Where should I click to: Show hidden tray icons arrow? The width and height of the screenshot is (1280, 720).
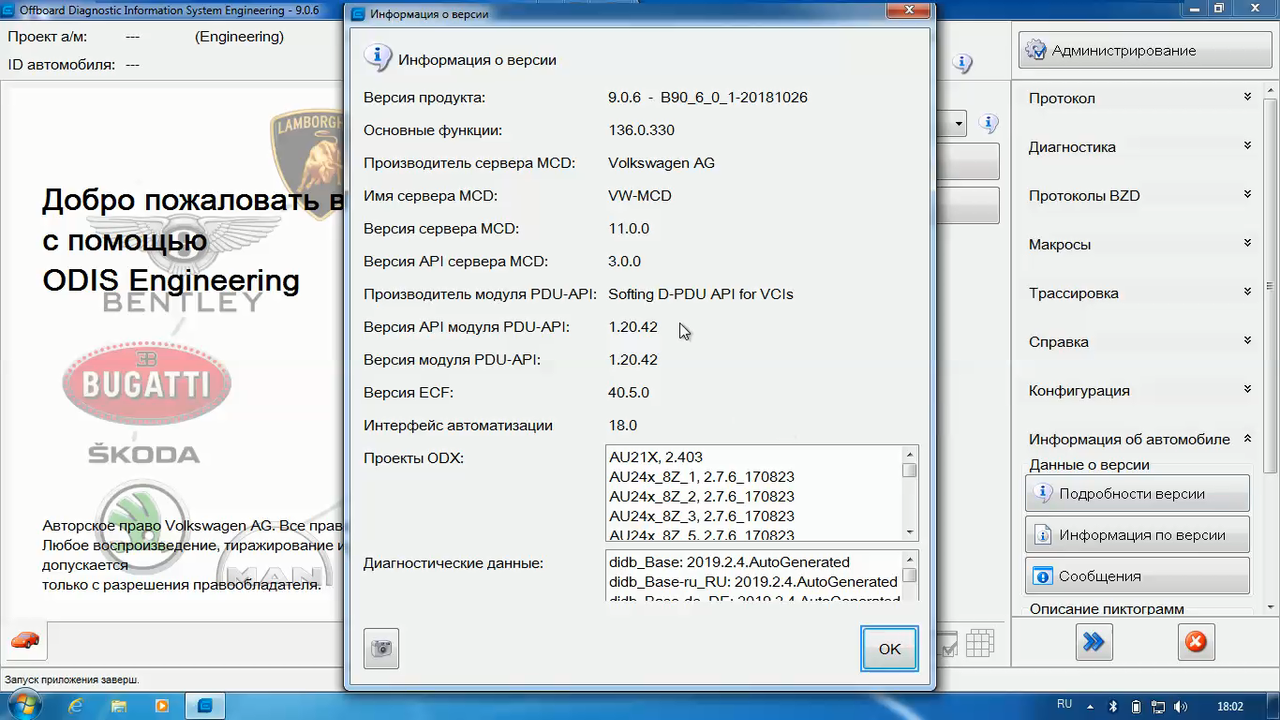1092,706
